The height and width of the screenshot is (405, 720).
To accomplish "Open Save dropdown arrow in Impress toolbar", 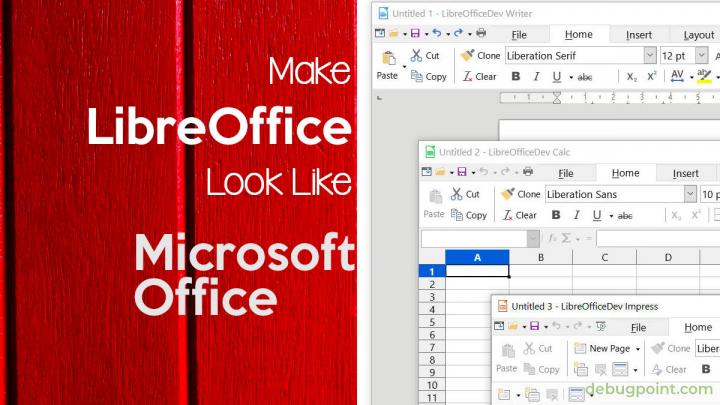I will coord(546,327).
